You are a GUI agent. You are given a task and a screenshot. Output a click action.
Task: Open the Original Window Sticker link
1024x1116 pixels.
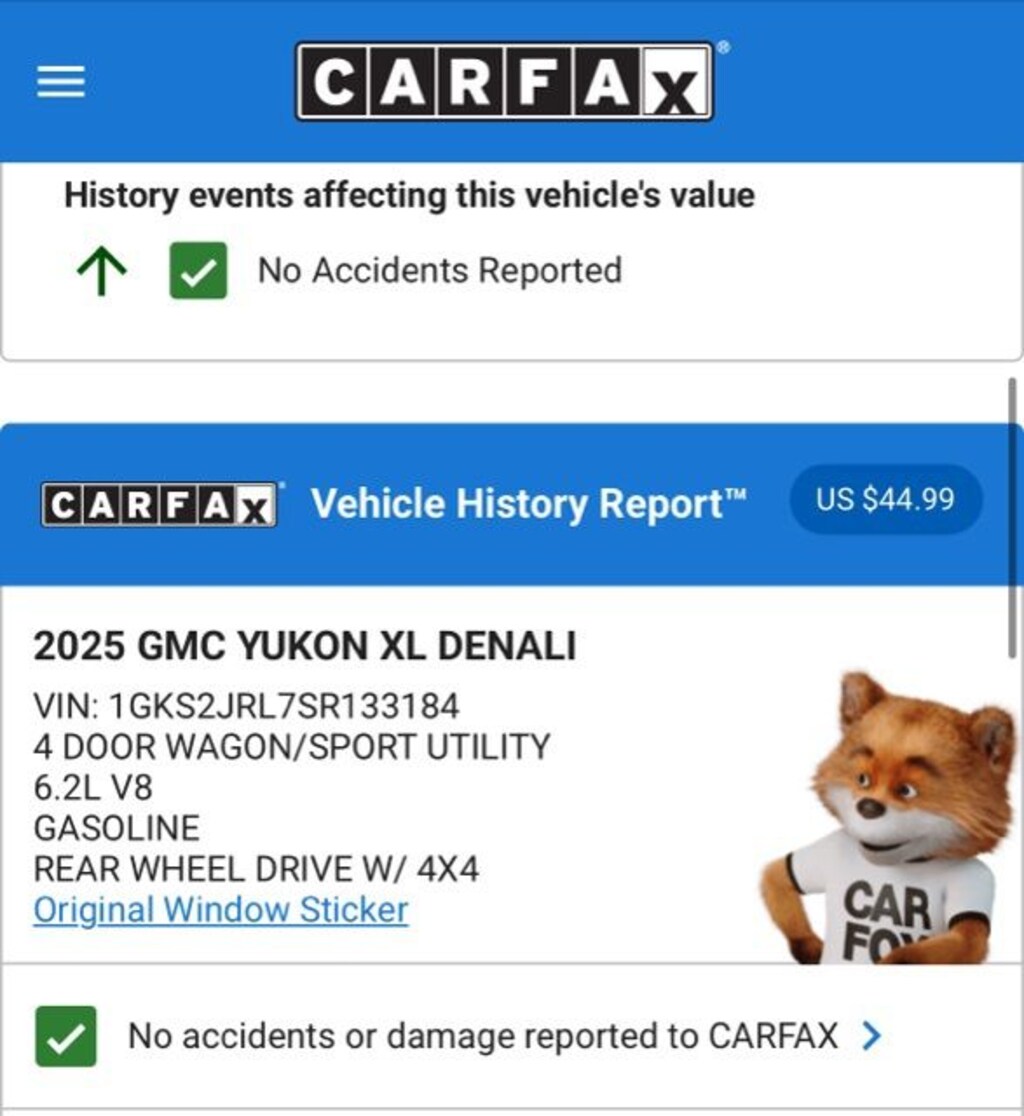[221, 910]
